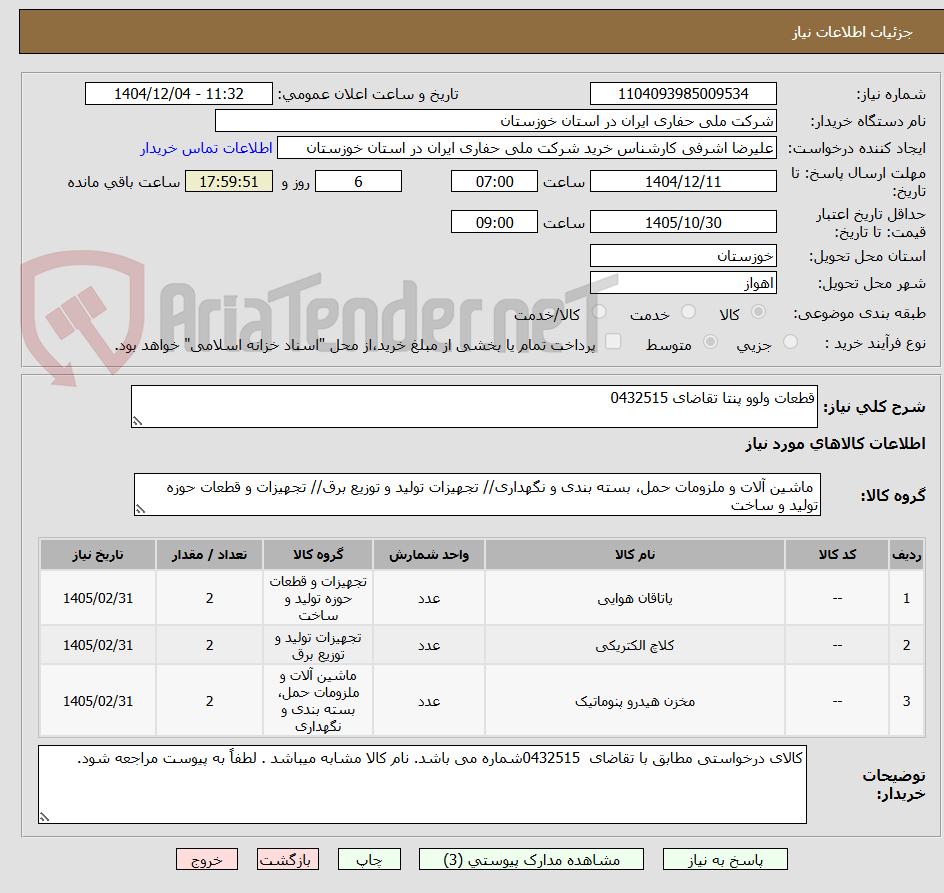The image size is (944, 893).
Task: Click the تاریخ نیاز column header
Action: click(98, 555)
